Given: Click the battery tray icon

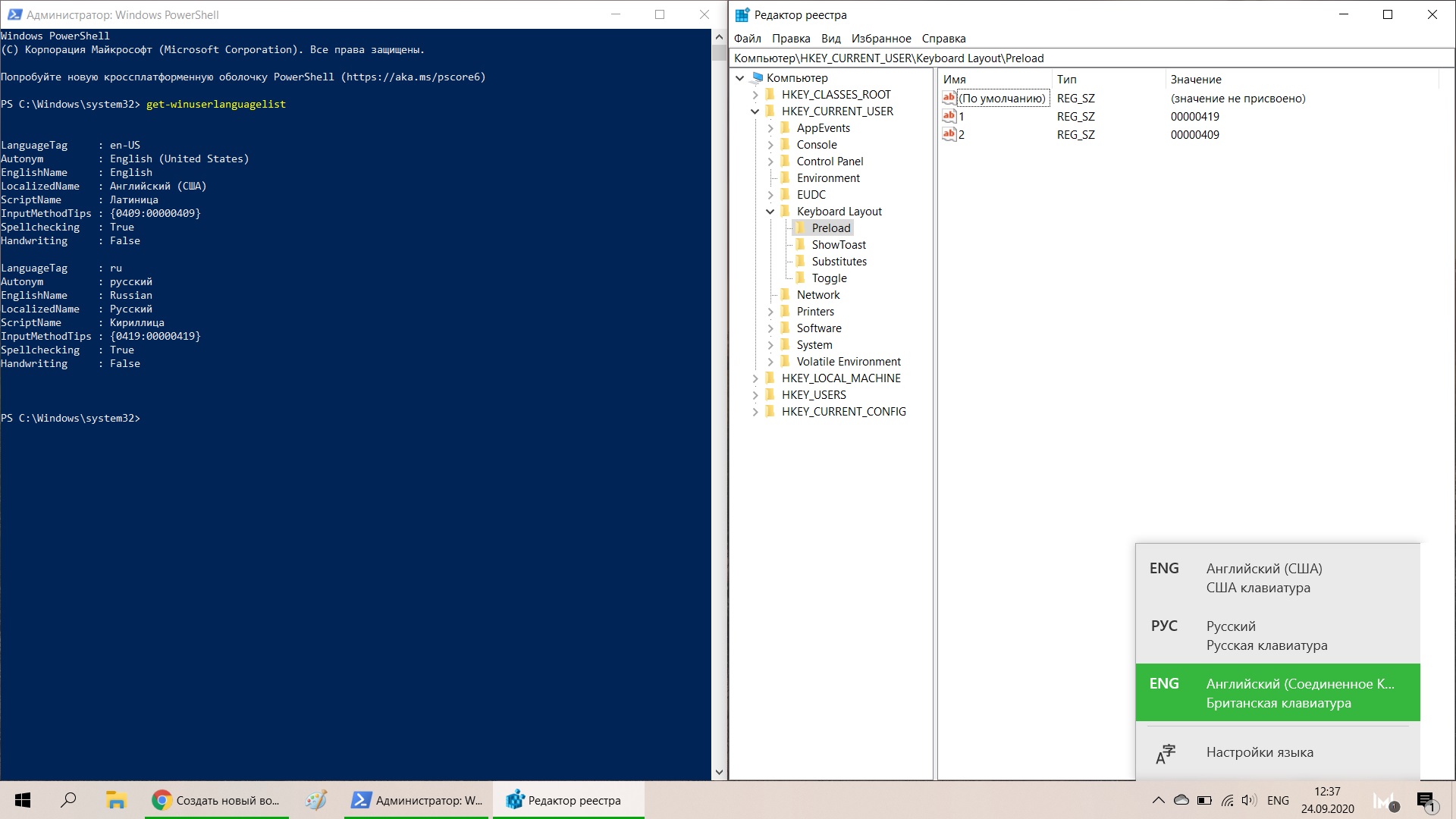Looking at the screenshot, I should pos(1204,800).
